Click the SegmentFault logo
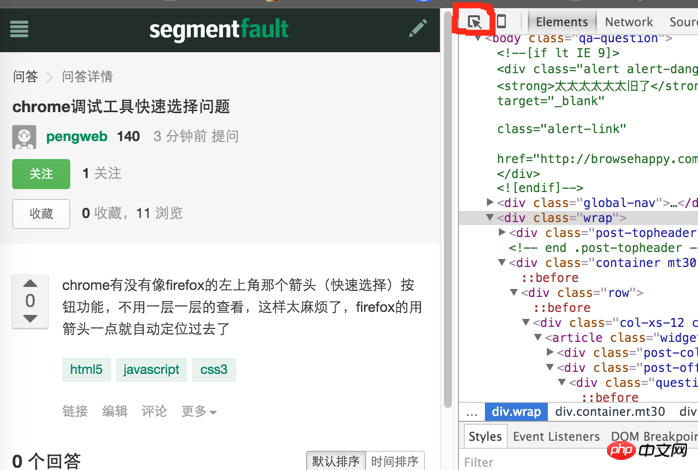 [219, 29]
